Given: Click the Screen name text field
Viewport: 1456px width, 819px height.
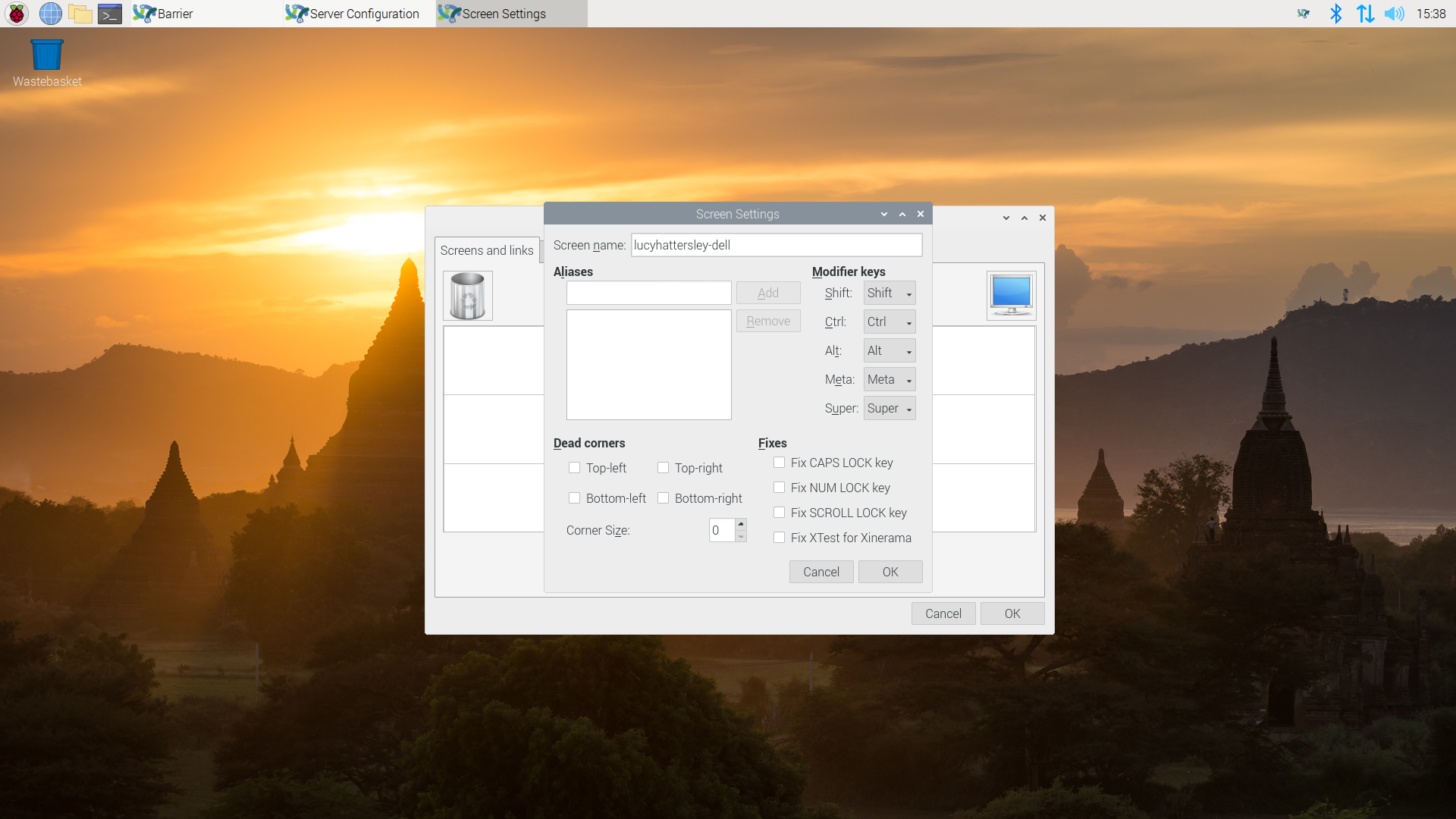Looking at the screenshot, I should pyautogui.click(x=776, y=244).
